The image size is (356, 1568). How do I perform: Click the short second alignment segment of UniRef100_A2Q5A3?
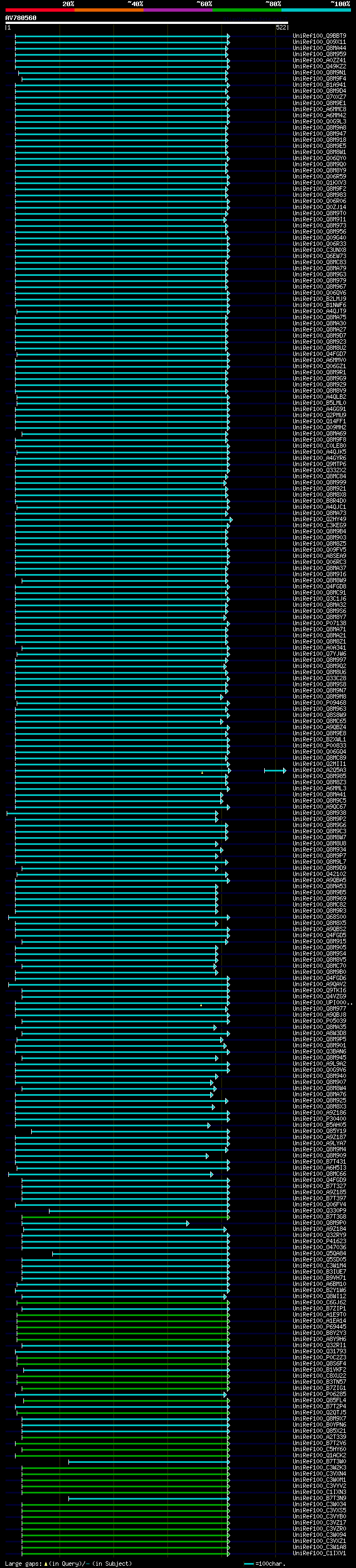coord(275,770)
